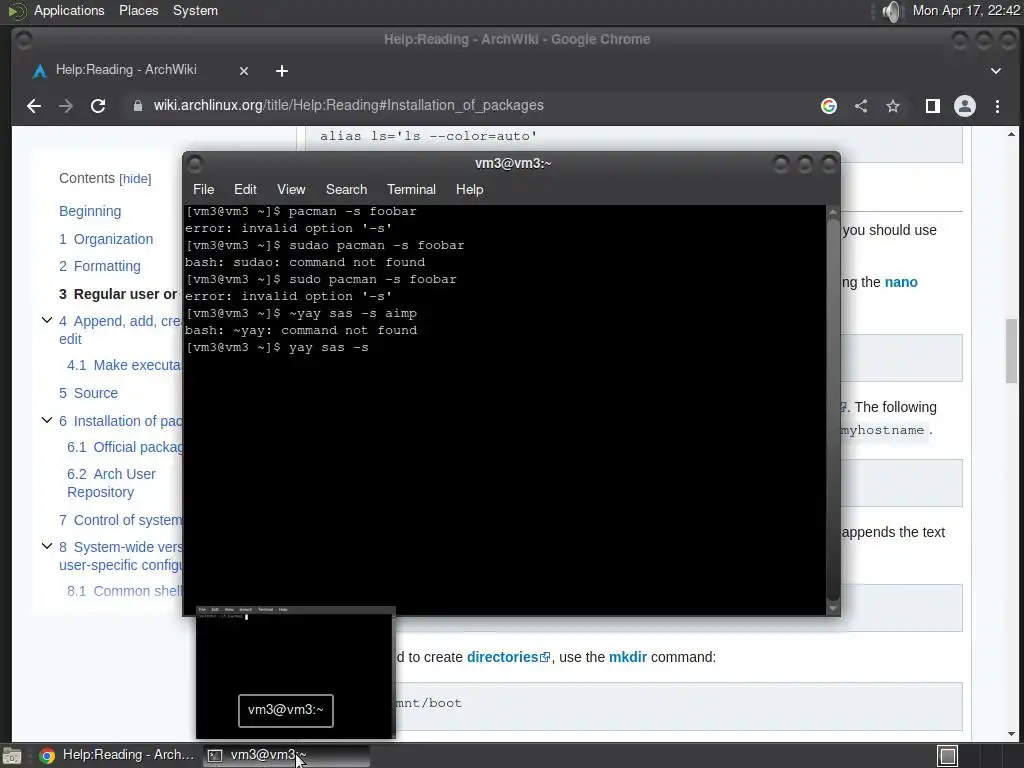The height and width of the screenshot is (768, 1024).
Task: Open the System menu
Action: click(x=195, y=10)
